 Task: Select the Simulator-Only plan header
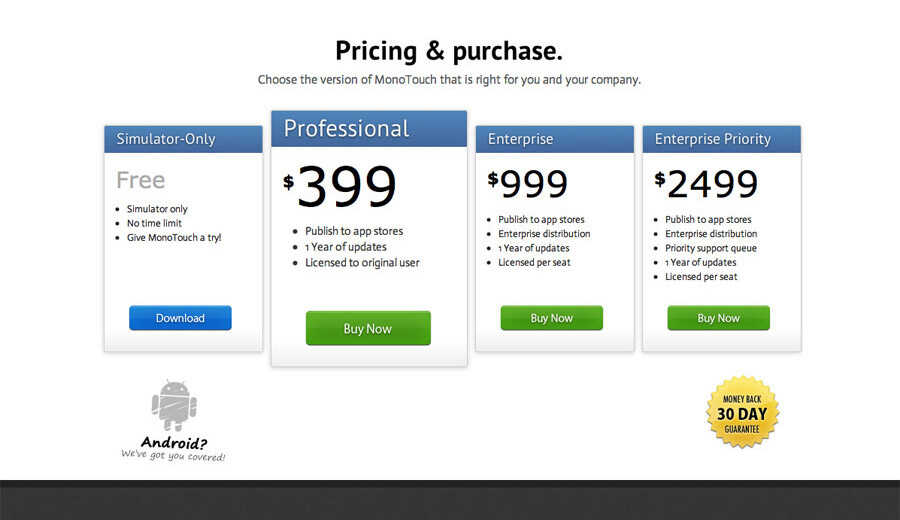click(x=183, y=139)
